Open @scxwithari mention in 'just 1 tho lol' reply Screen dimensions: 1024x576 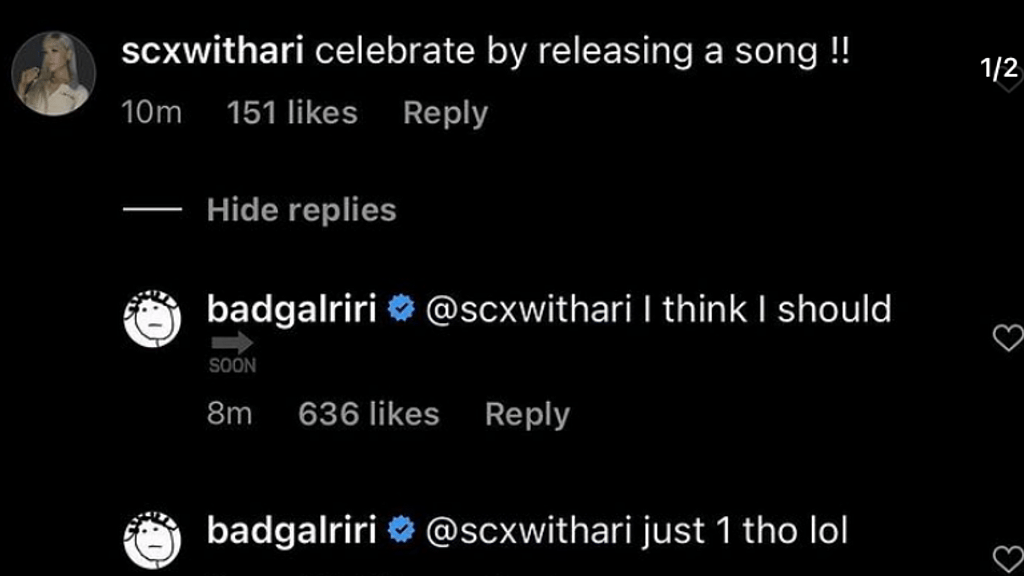[528, 530]
